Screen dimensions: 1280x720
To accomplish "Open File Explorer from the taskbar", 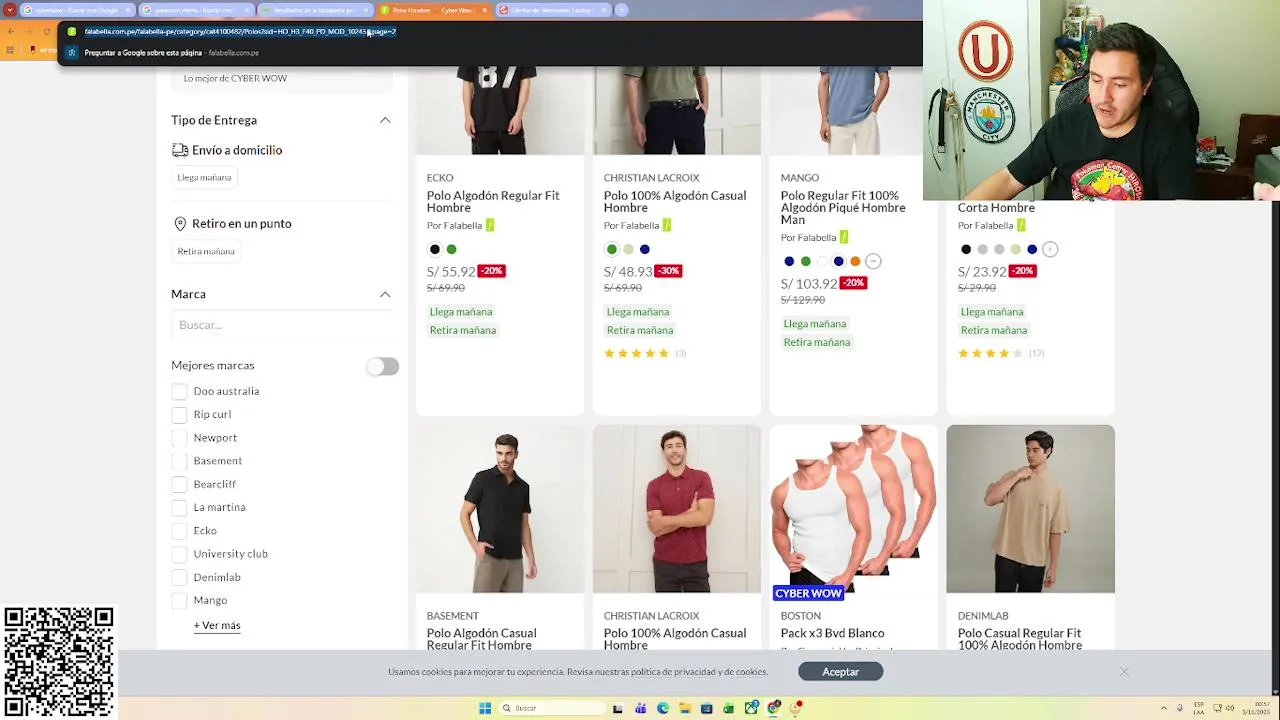I will point(685,708).
